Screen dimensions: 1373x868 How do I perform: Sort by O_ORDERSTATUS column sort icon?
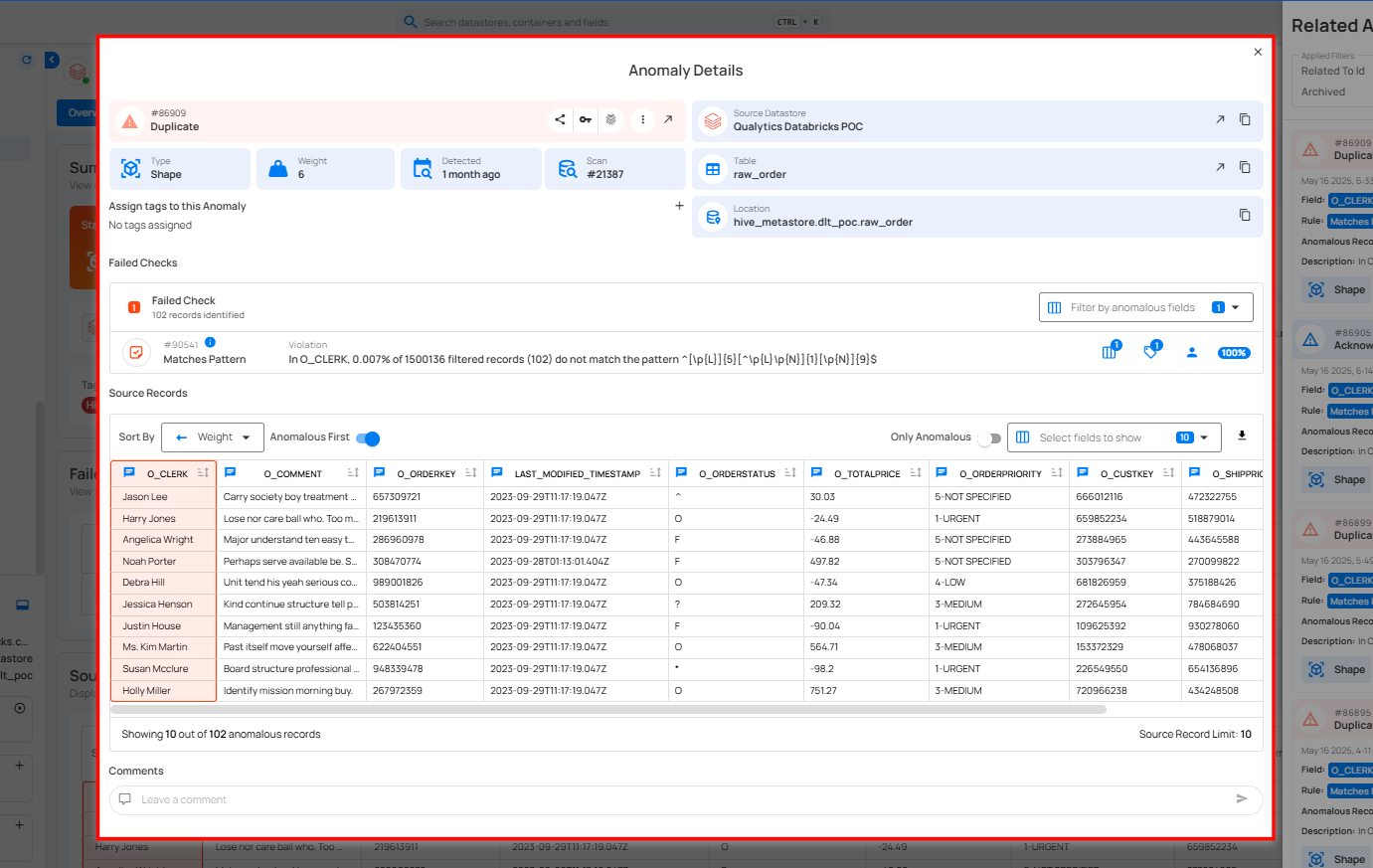[x=790, y=473]
